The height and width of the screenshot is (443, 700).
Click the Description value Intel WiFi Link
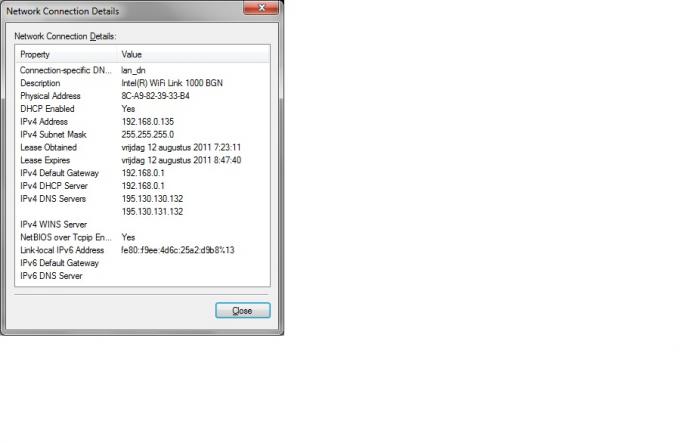[x=172, y=83]
